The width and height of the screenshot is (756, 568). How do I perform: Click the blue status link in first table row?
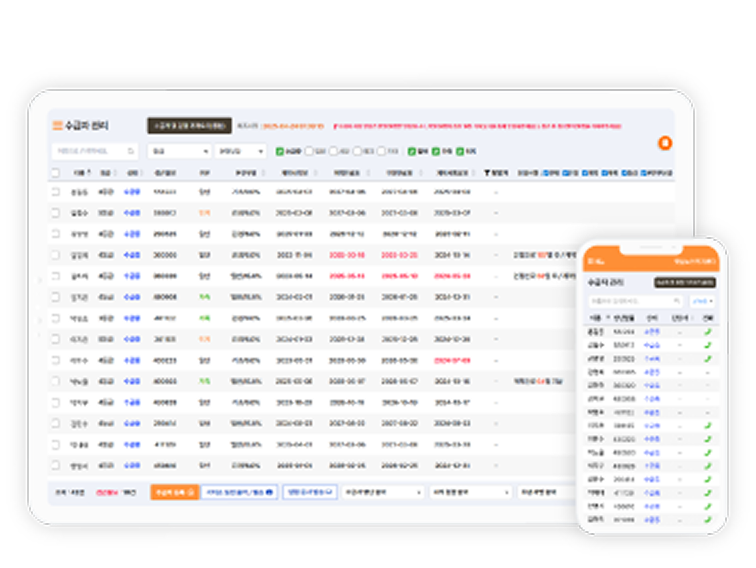[x=131, y=191]
